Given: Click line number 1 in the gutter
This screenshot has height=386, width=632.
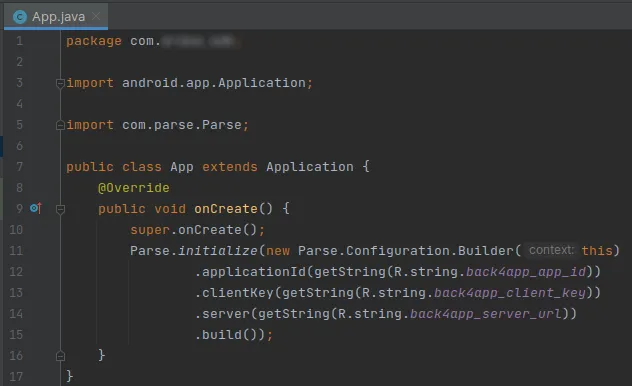Looking at the screenshot, I should point(19,41).
